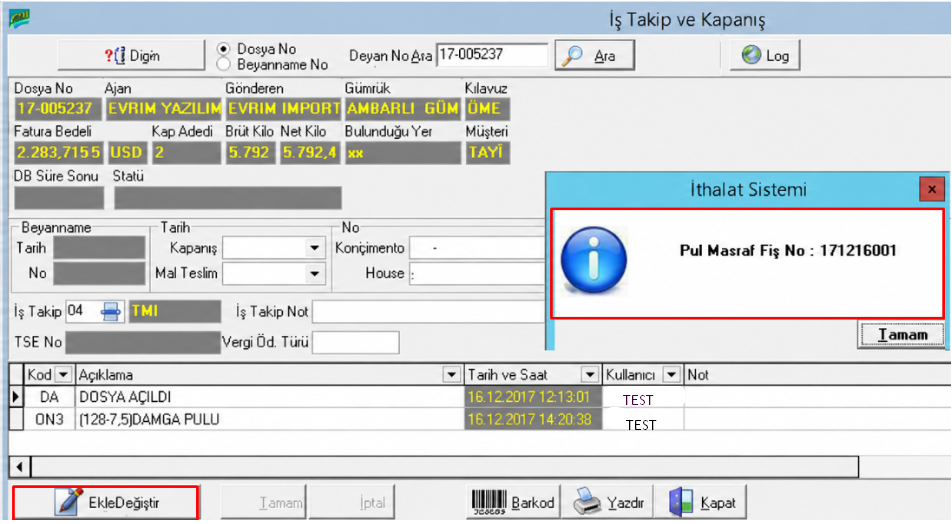
Task: Select the Dosya No radio button
Action: tap(224, 49)
